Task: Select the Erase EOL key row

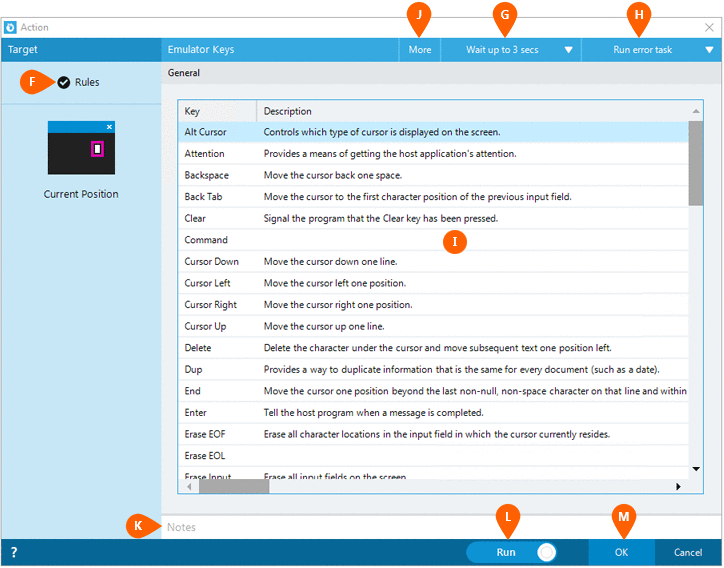Action: point(434,457)
